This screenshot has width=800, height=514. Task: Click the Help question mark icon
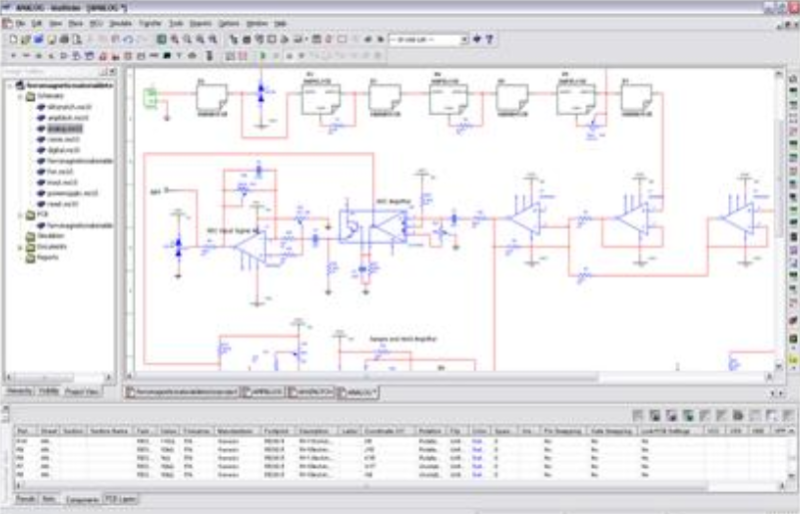point(490,39)
